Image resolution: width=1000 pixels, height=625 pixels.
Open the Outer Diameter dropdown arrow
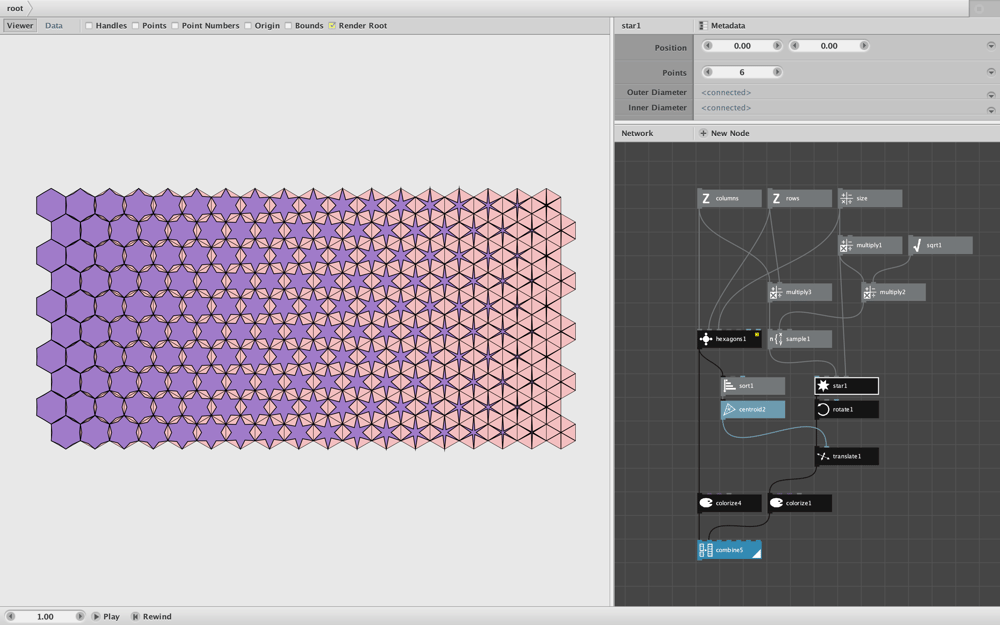click(x=991, y=95)
